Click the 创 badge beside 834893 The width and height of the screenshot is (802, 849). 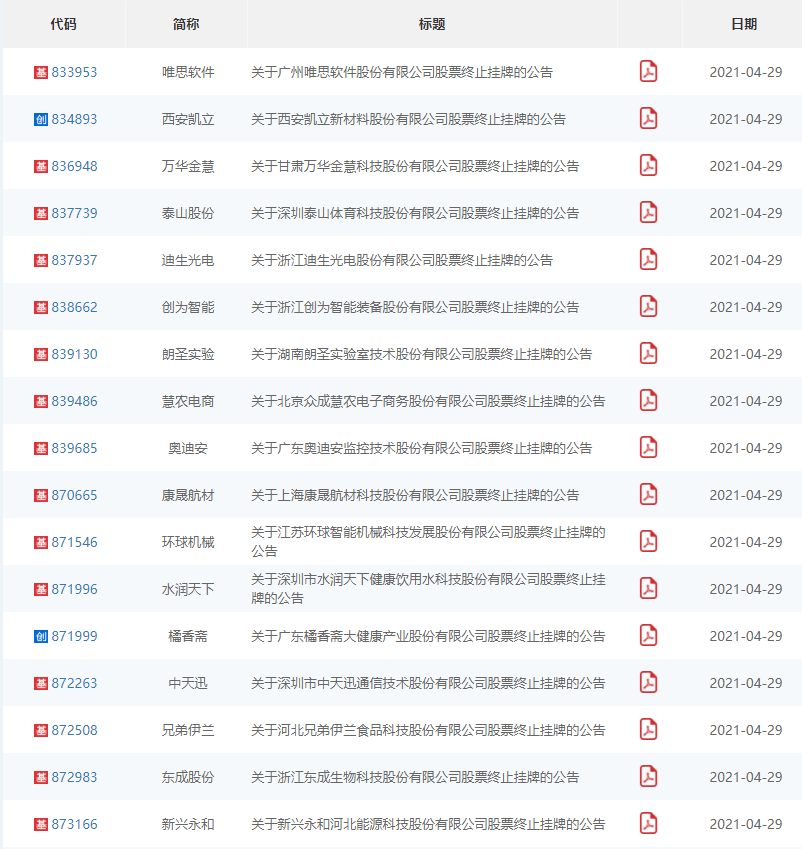pyautogui.click(x=41, y=119)
